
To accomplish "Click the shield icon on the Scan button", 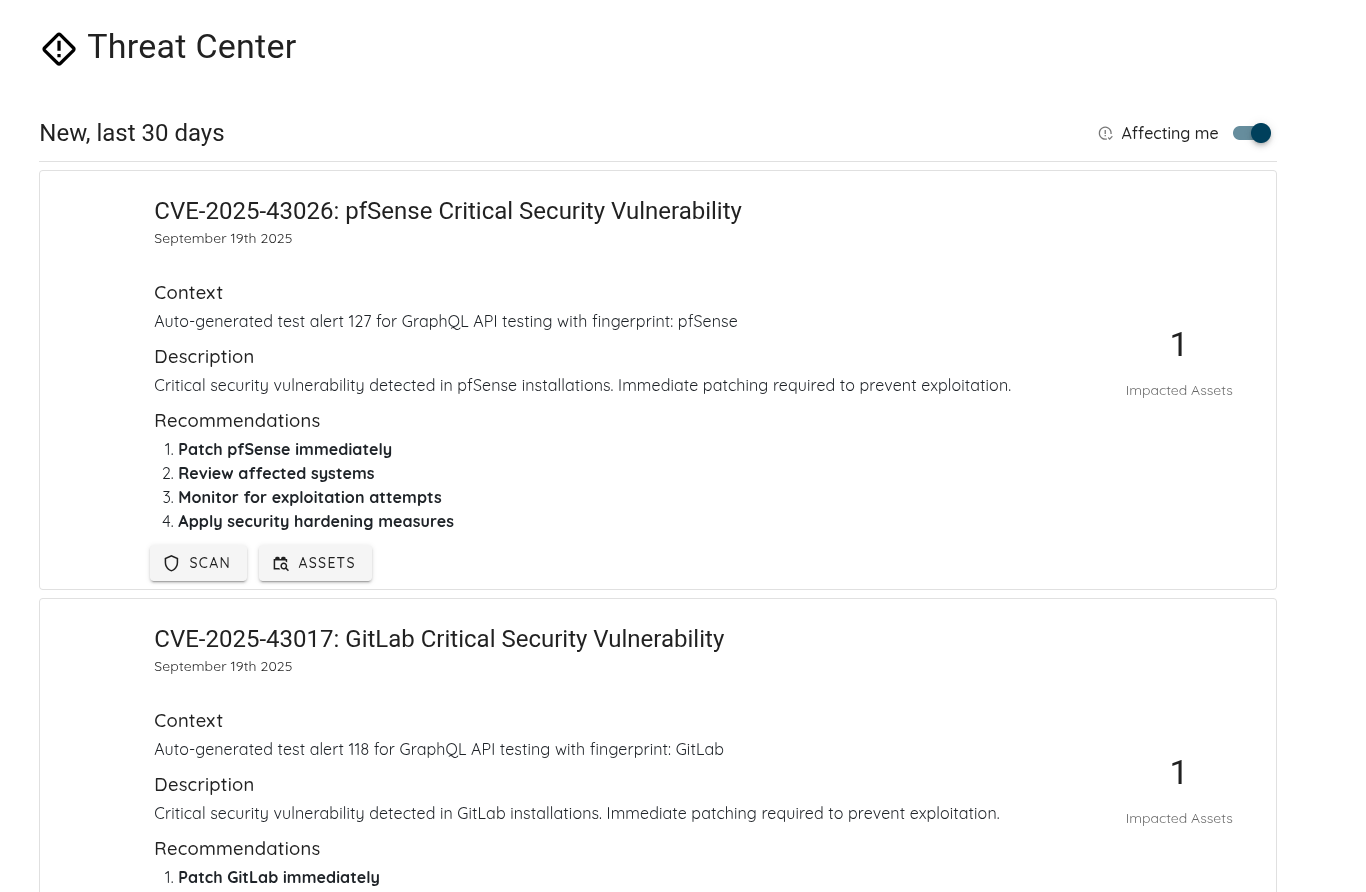I will coord(171,563).
